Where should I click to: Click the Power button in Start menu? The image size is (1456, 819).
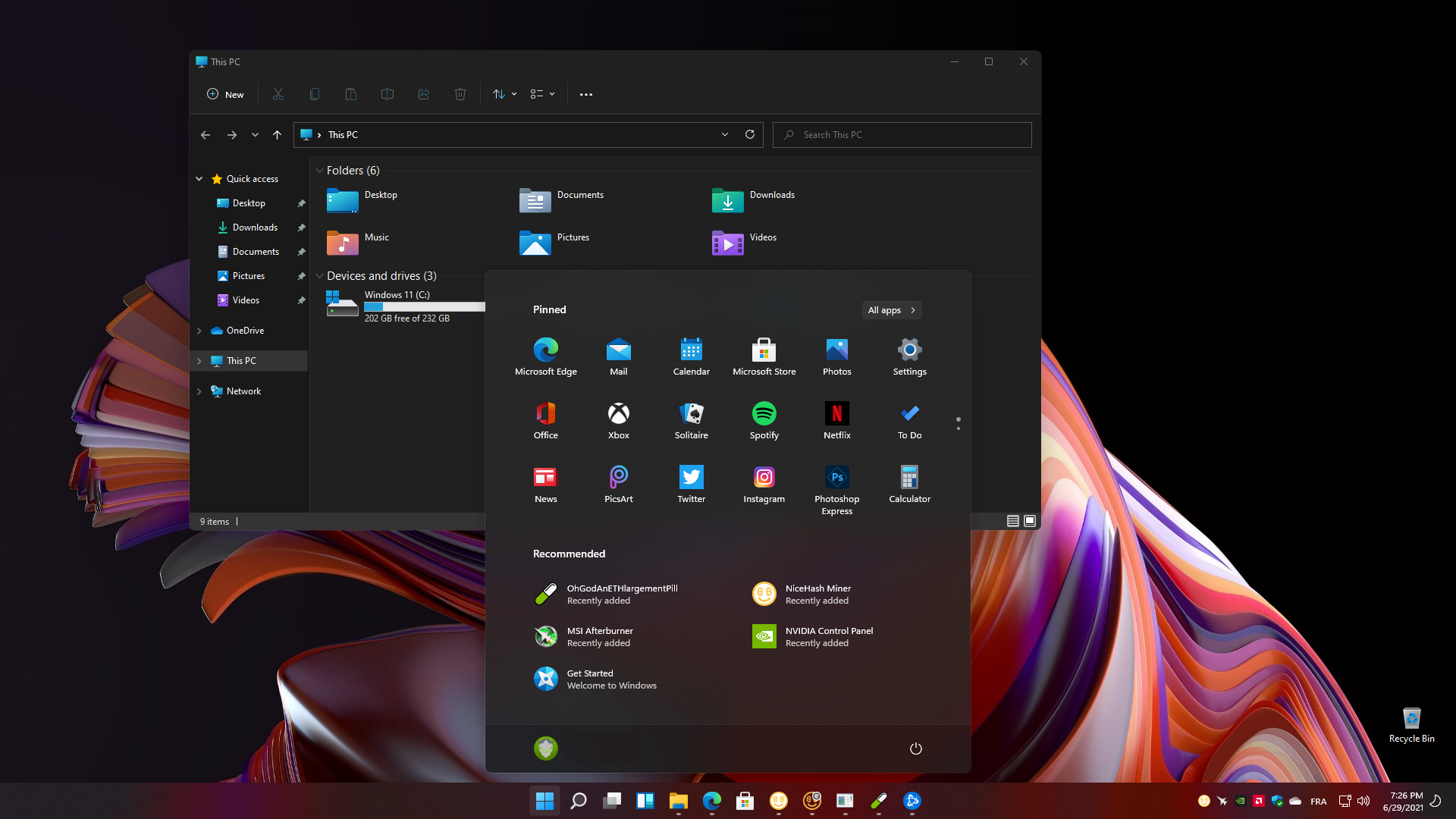coord(915,748)
